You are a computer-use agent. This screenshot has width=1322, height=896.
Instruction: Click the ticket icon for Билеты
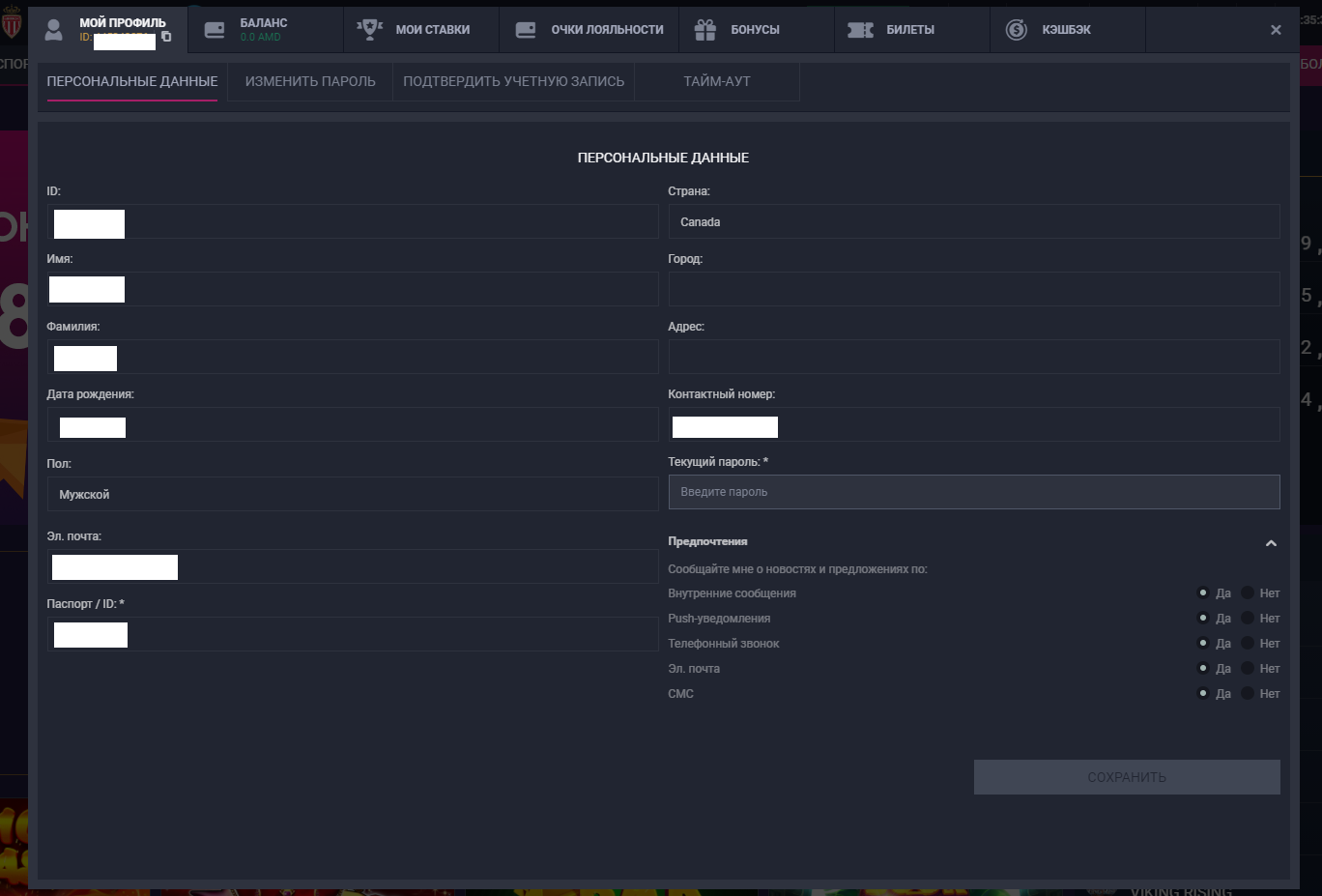[860, 30]
